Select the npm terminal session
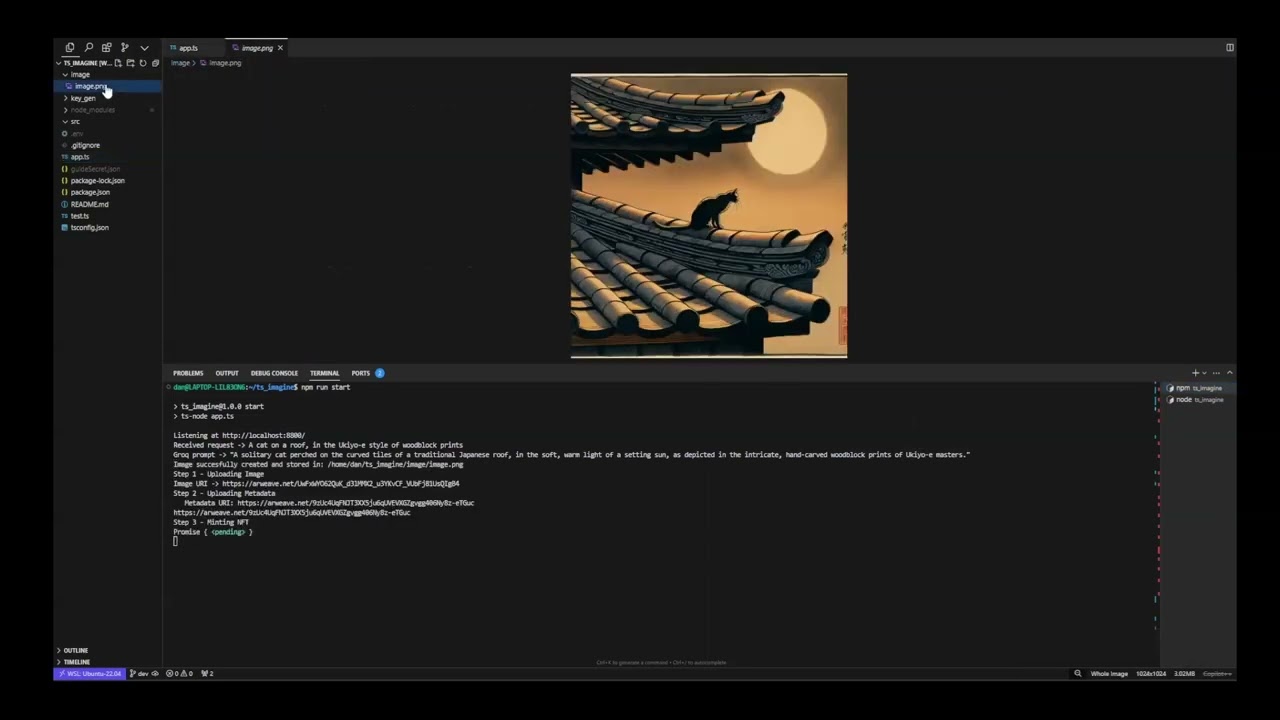The image size is (1280, 720). pos(1198,388)
